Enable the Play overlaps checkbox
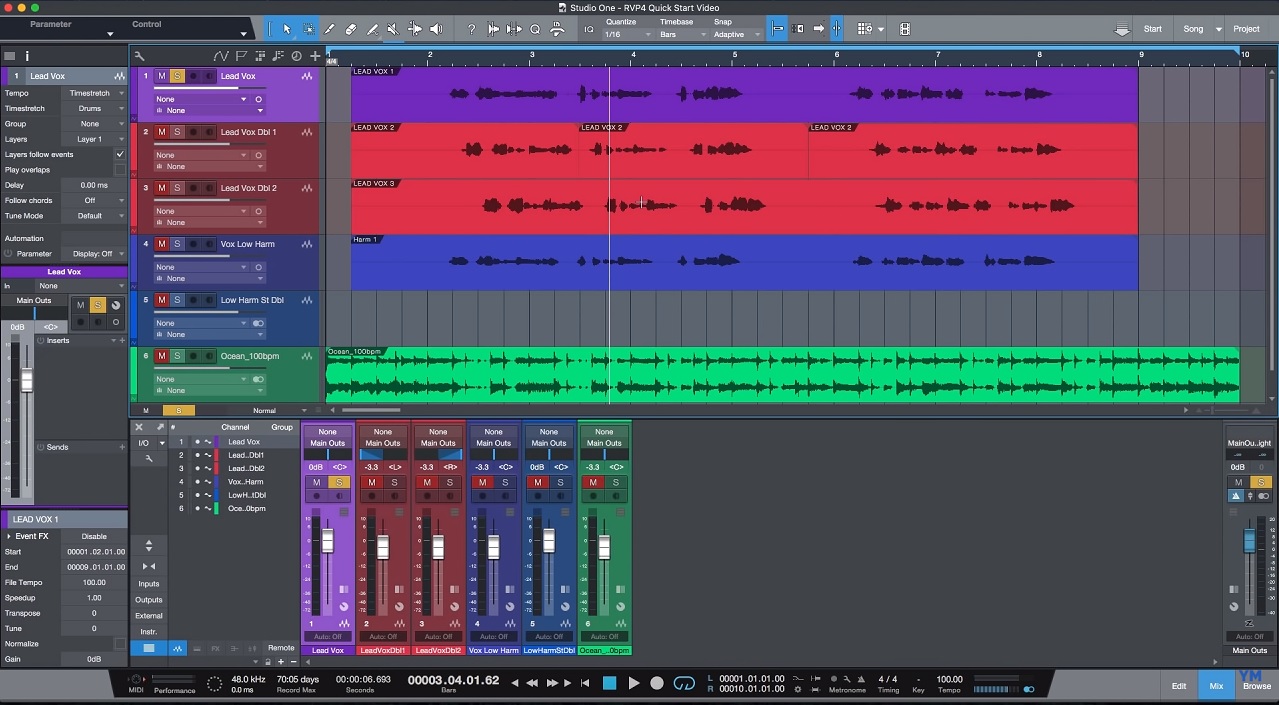 120,170
